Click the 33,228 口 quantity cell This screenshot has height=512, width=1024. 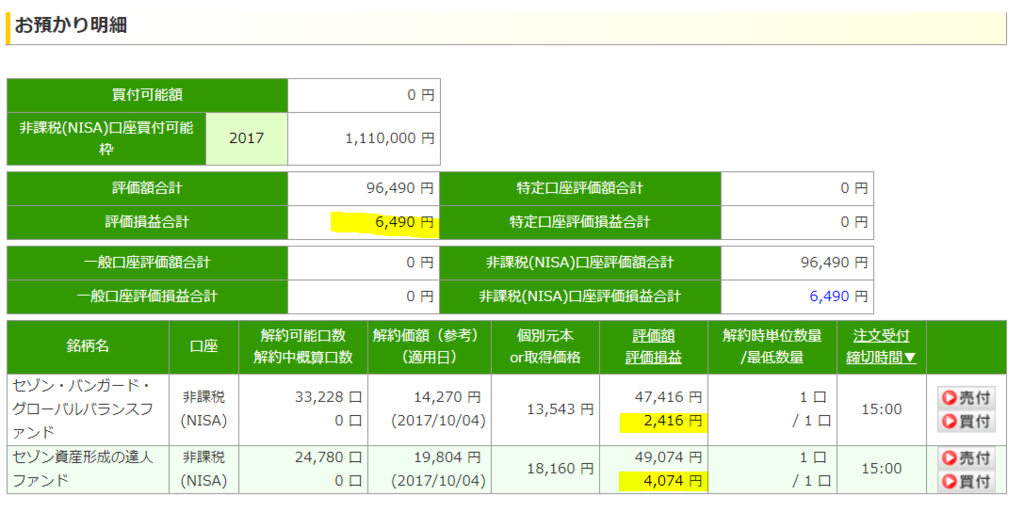[330, 397]
